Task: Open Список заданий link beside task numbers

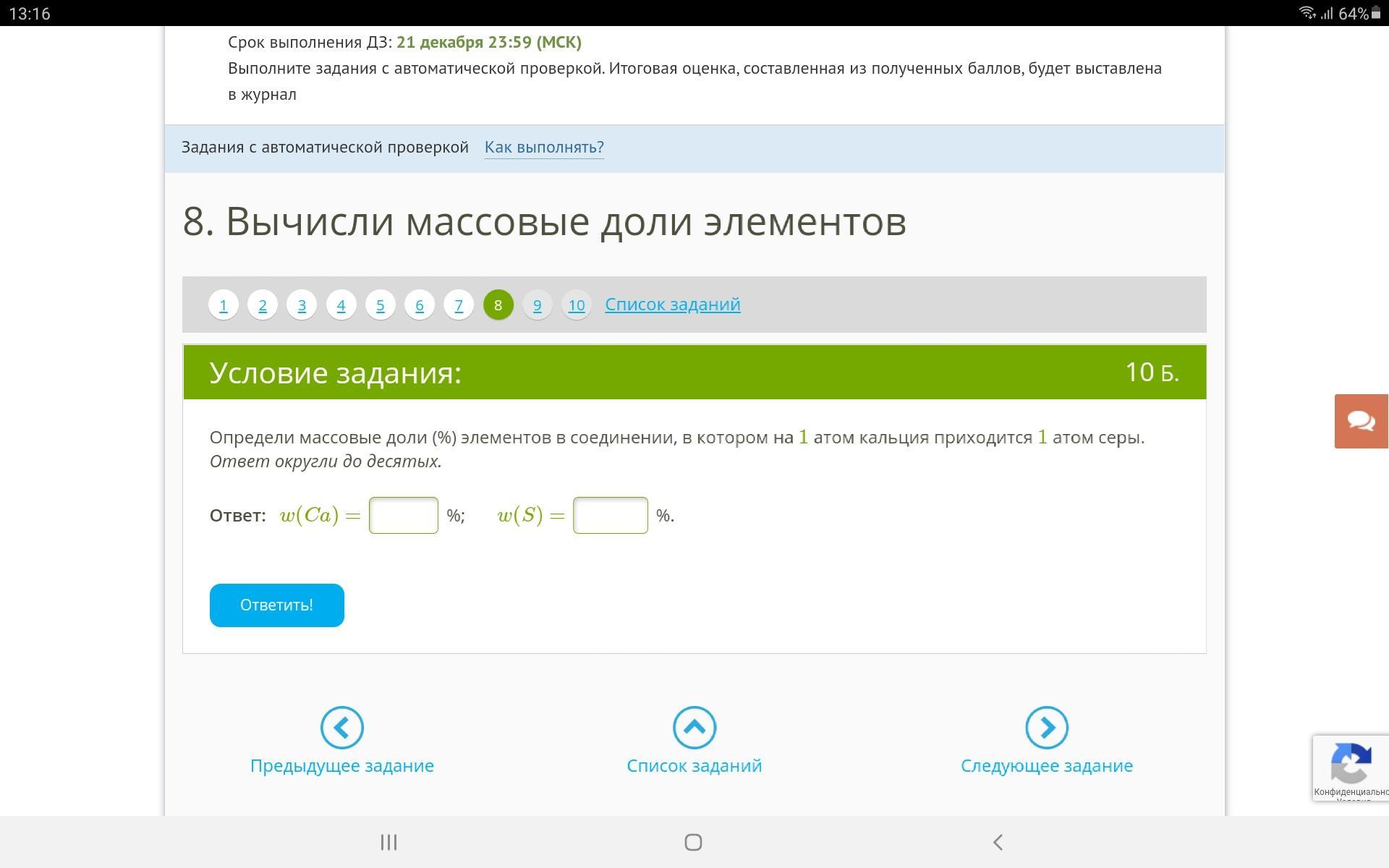Action: [x=672, y=305]
